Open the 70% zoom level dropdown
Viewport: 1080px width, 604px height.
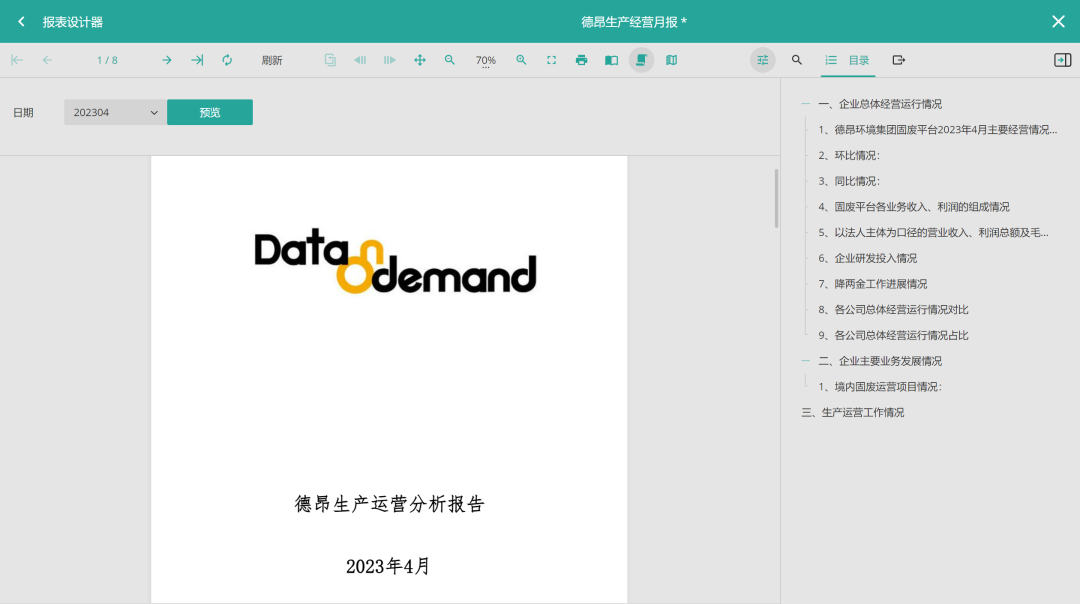(486, 61)
